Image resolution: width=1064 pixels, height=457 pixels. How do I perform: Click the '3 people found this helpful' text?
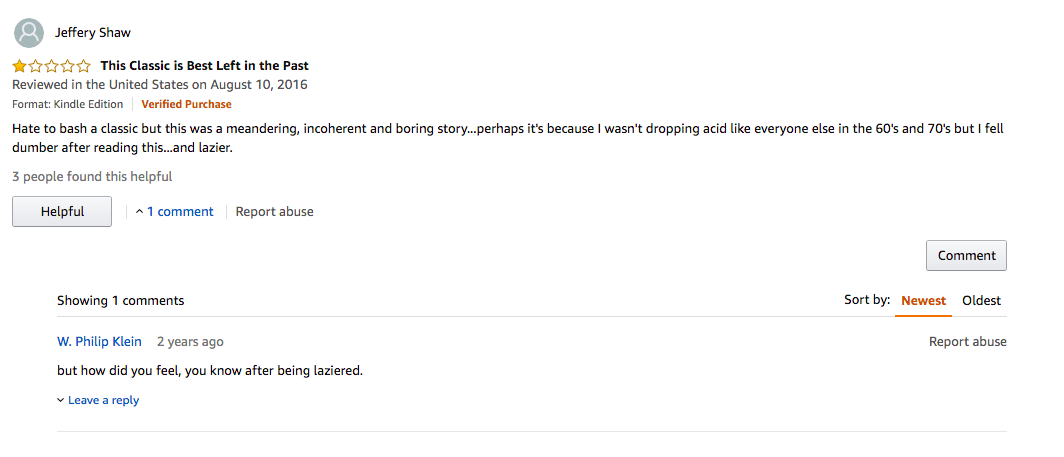92,177
